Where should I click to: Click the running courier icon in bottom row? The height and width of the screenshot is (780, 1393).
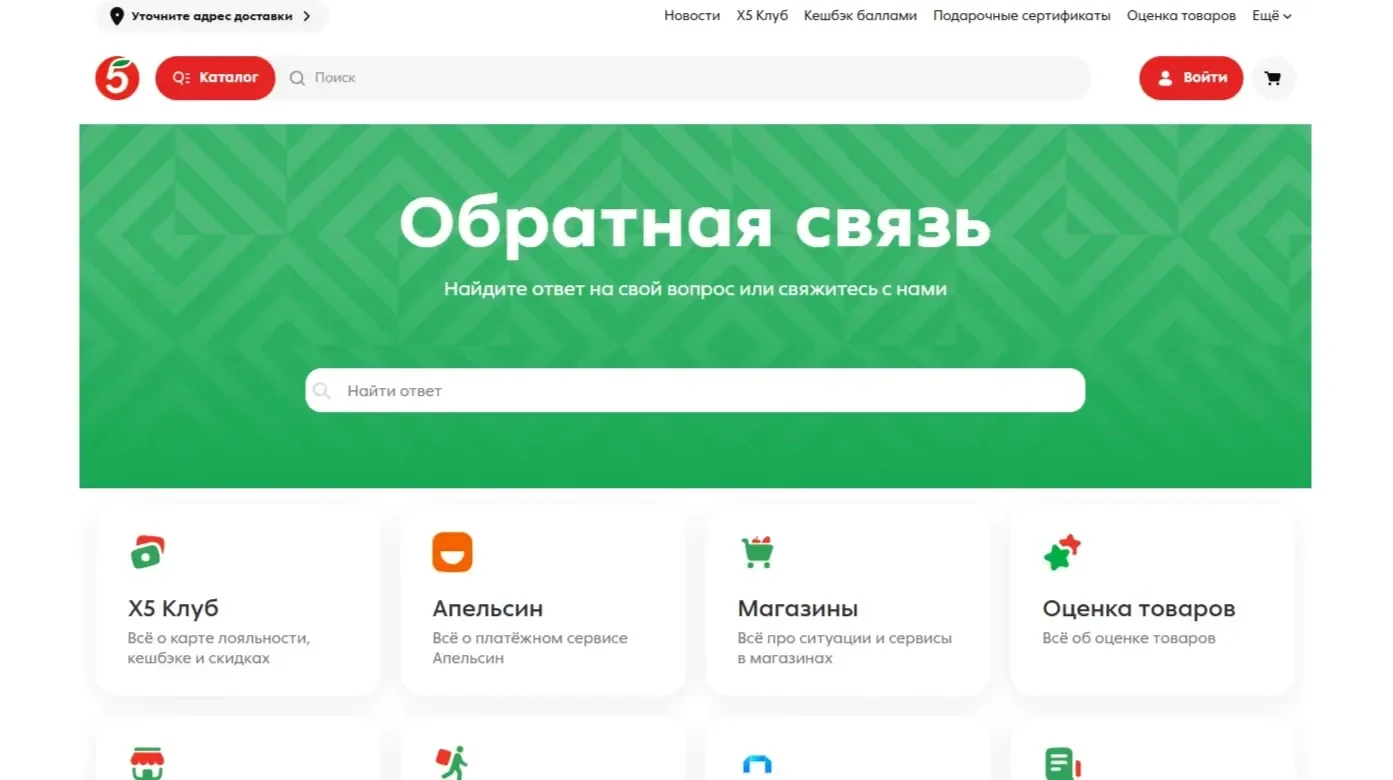pyautogui.click(x=452, y=764)
